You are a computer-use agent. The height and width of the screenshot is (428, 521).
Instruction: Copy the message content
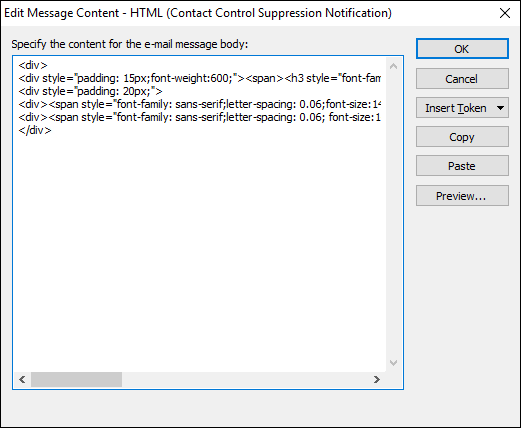462,137
